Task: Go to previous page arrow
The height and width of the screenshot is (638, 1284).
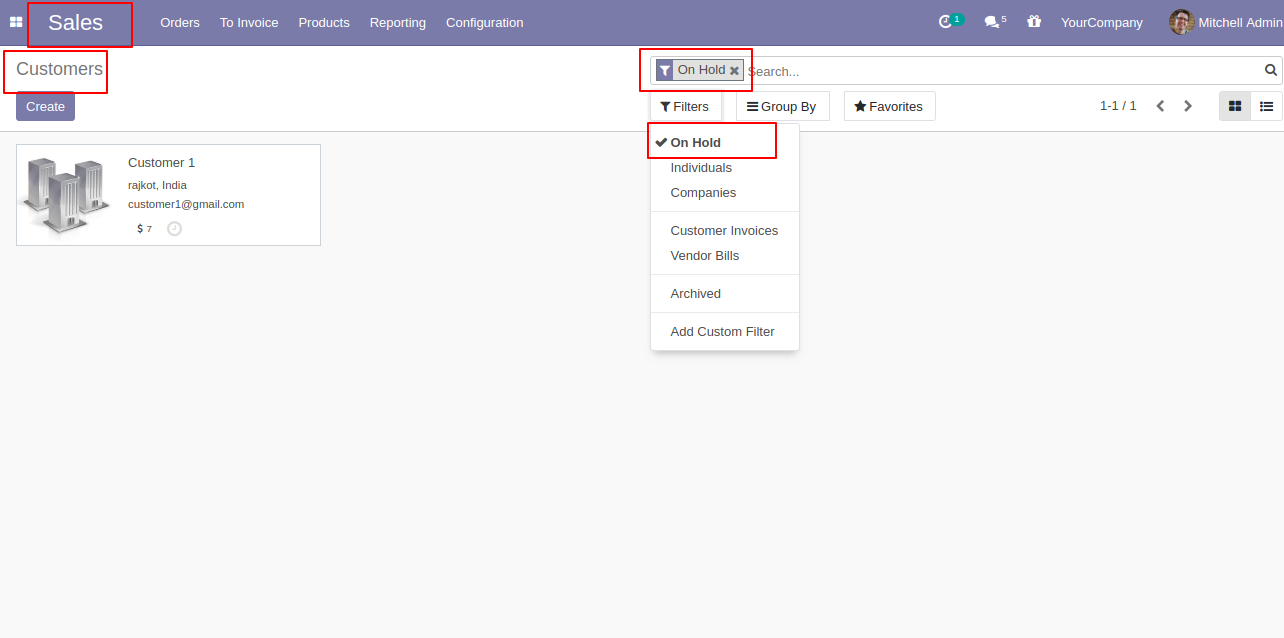Action: (x=1160, y=106)
